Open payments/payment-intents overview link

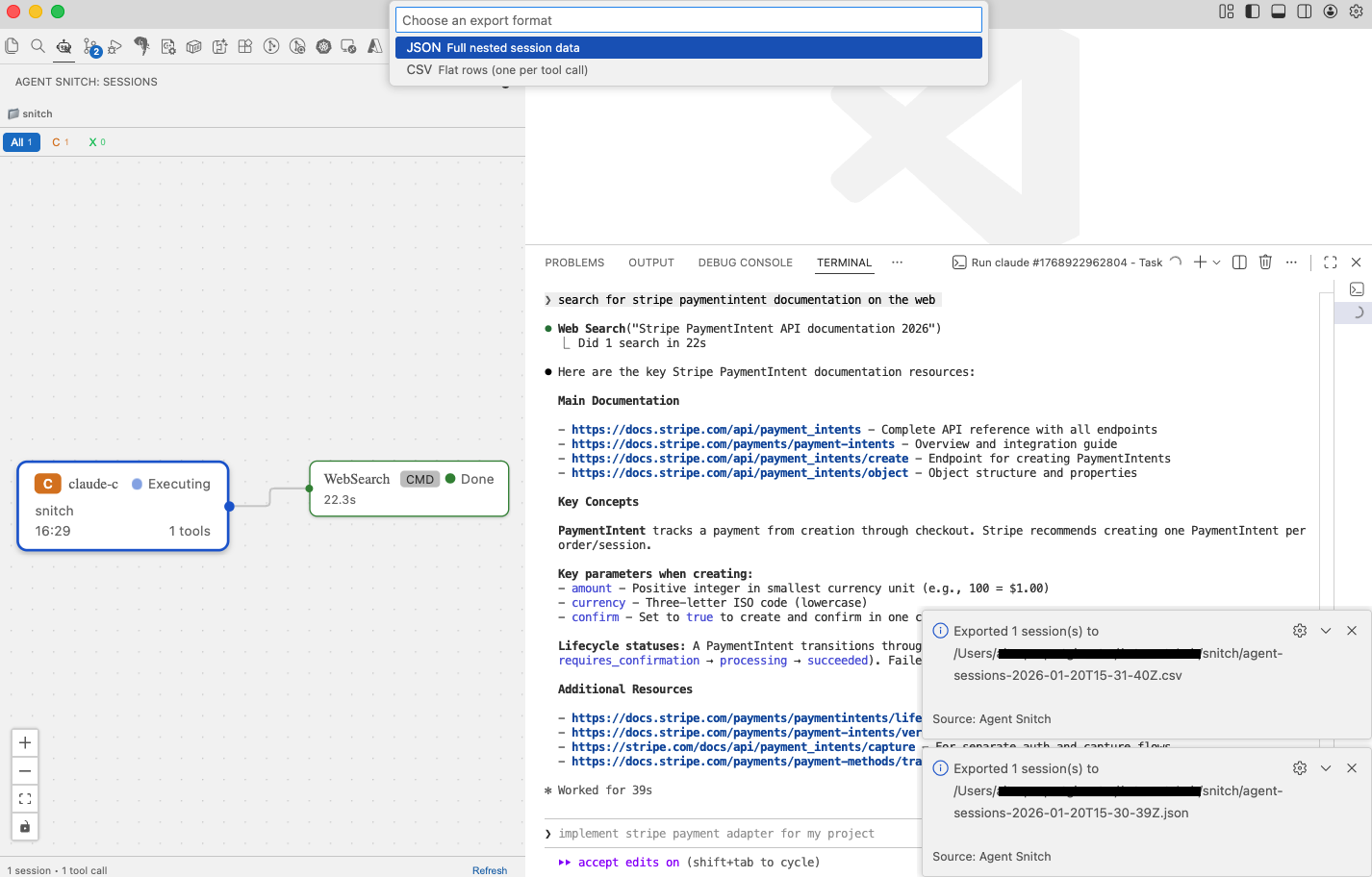point(733,444)
